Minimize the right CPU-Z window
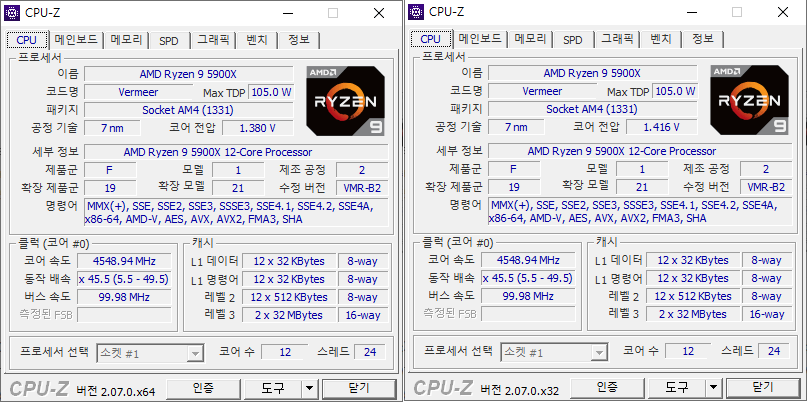Image resolution: width=807 pixels, height=402 pixels. [690, 13]
